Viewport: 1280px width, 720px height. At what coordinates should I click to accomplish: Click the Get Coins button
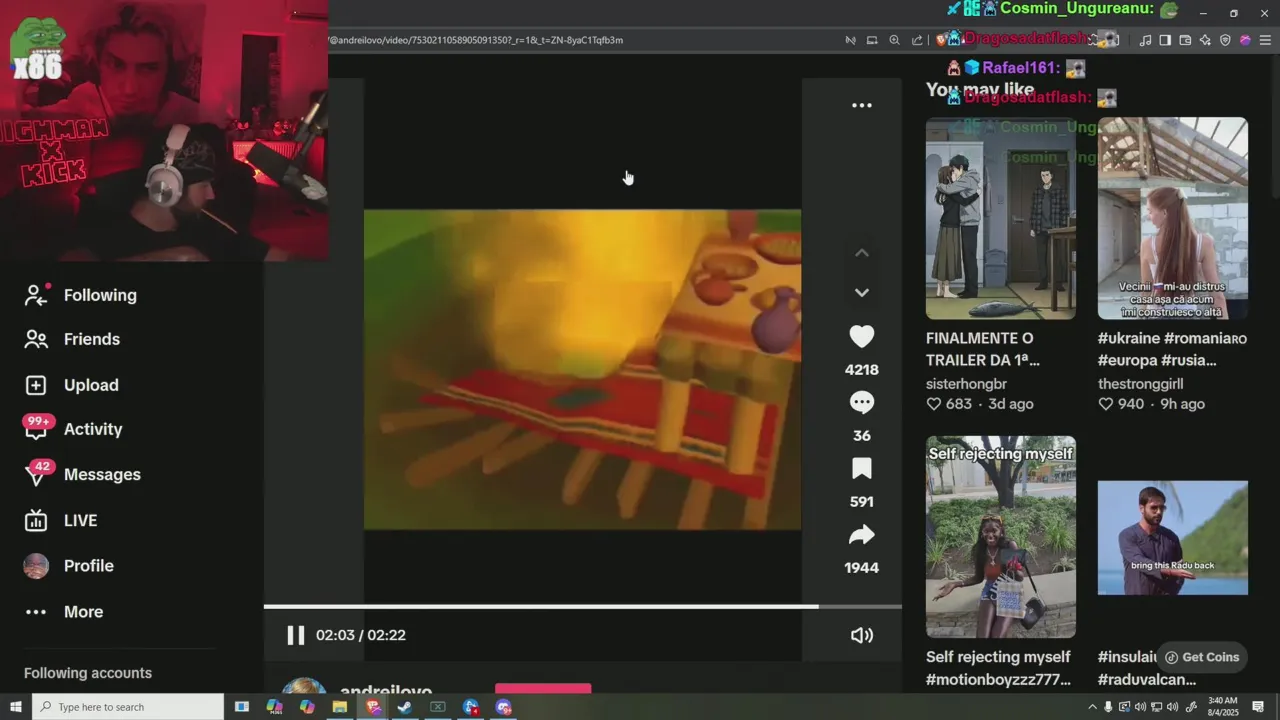point(1201,657)
